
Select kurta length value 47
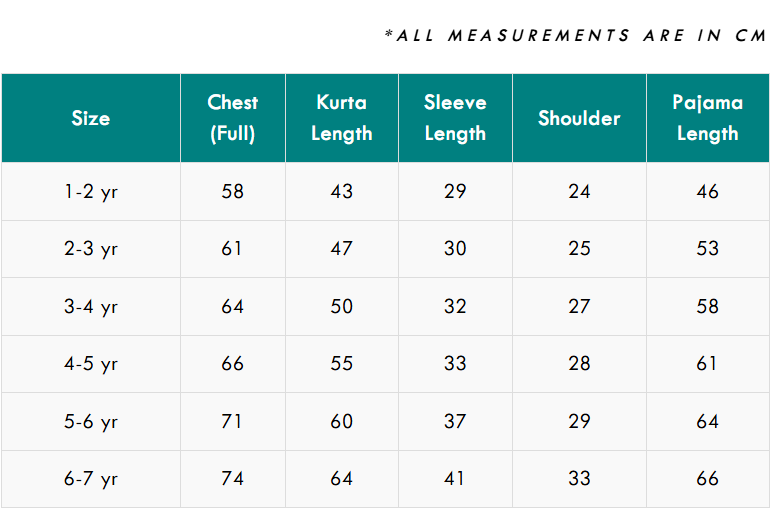[x=341, y=248]
